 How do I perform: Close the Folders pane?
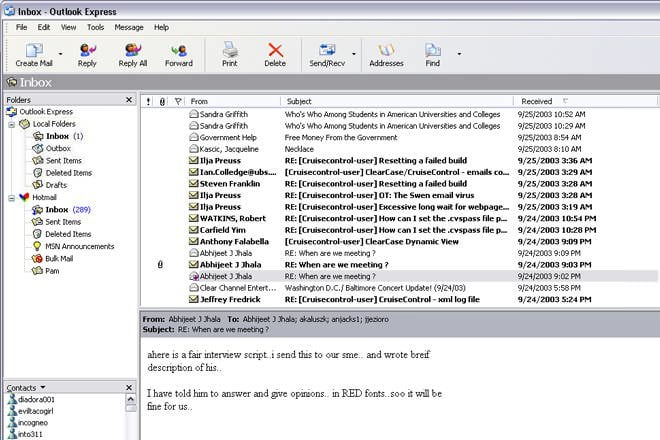(x=129, y=100)
